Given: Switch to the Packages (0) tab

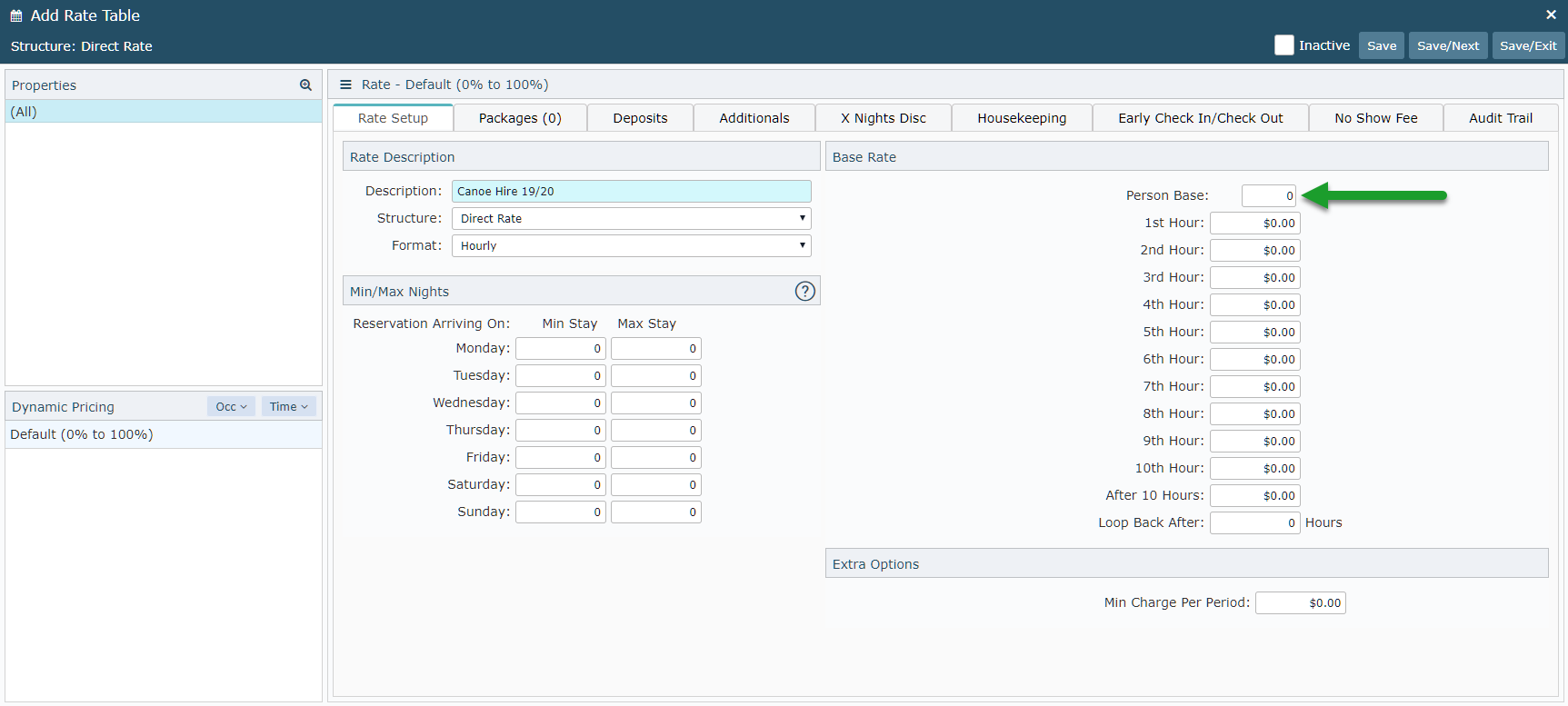Looking at the screenshot, I should [x=520, y=118].
